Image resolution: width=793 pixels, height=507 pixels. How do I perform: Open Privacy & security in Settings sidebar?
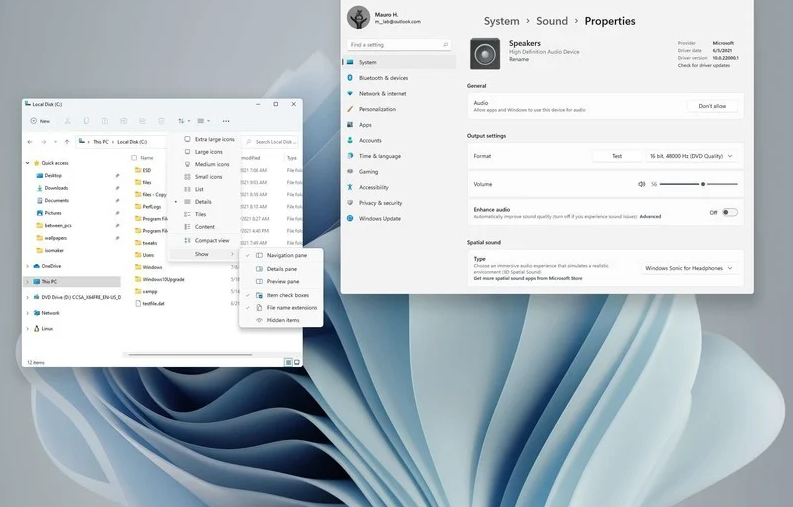point(399,203)
